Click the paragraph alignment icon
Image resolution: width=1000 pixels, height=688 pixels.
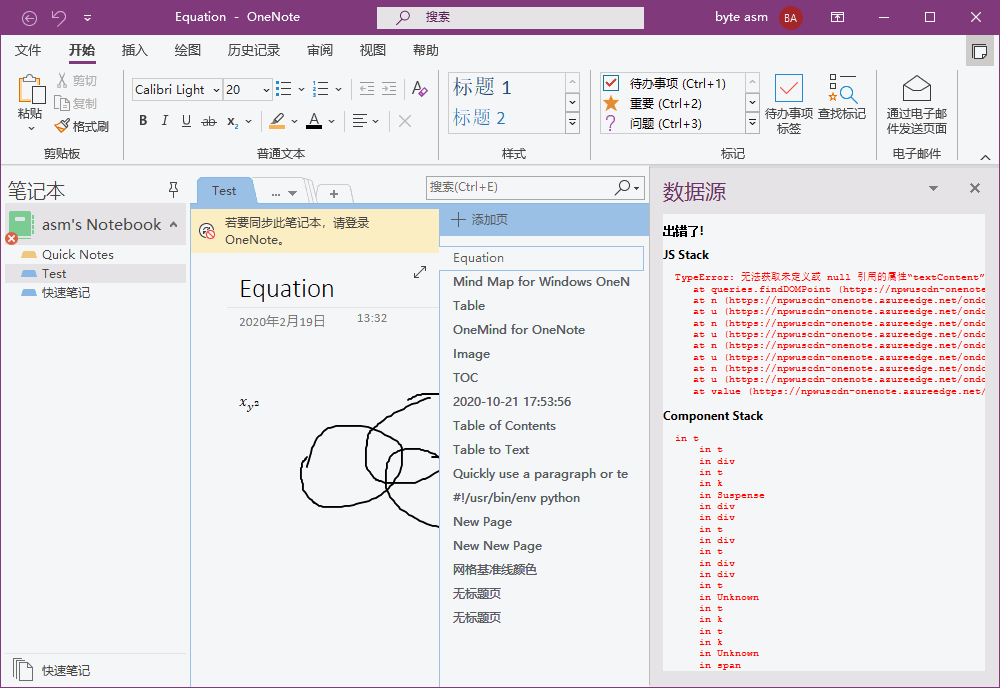tap(360, 121)
